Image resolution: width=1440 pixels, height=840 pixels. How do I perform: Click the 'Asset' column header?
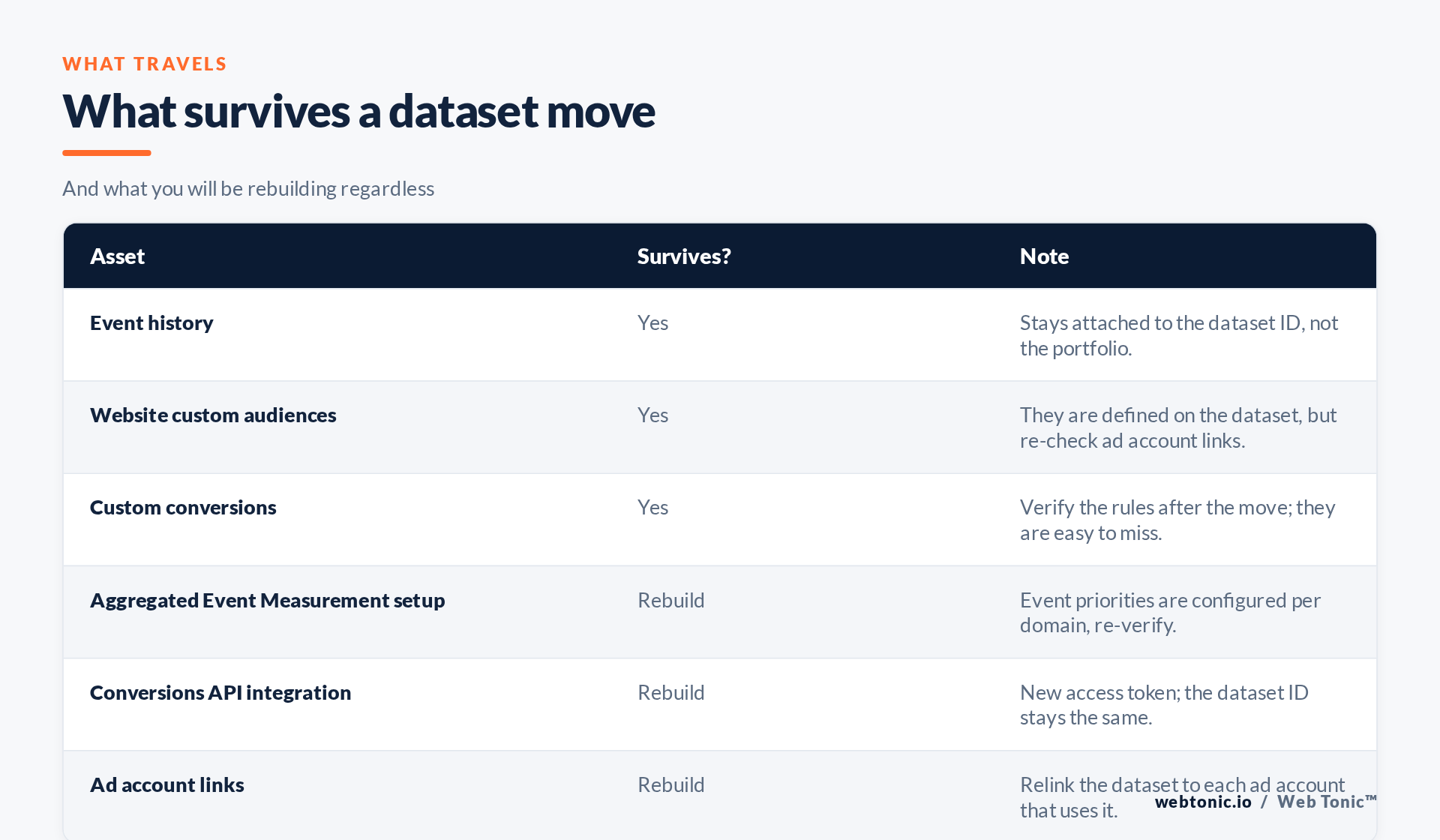117,256
